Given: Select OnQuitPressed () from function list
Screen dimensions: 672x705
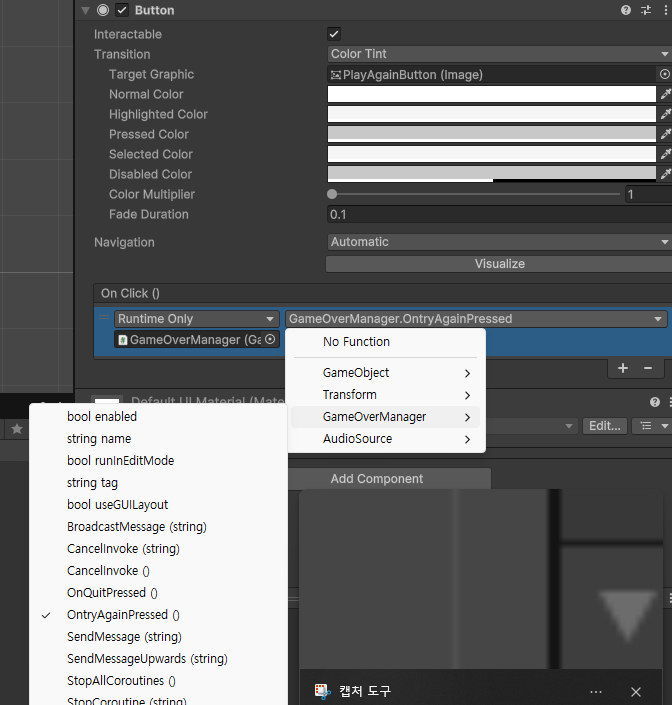Looking at the screenshot, I should [112, 593].
